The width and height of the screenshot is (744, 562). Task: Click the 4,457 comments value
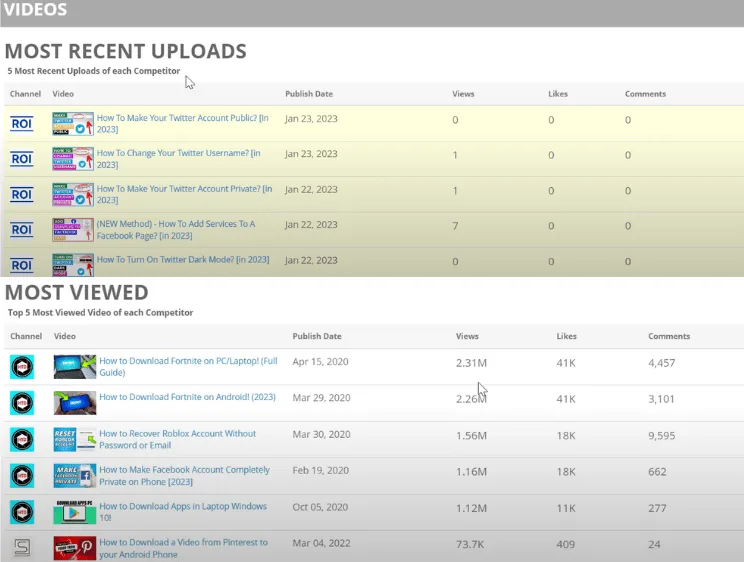coord(661,363)
